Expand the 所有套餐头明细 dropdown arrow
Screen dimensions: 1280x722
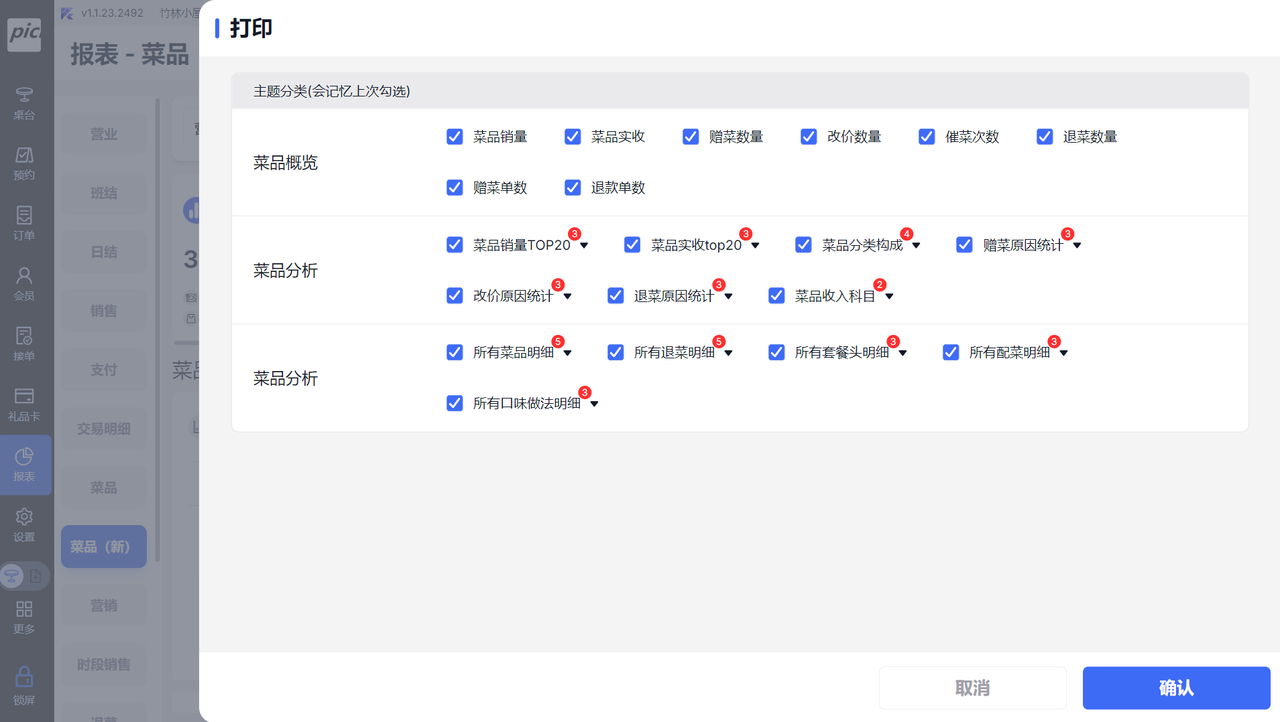pyautogui.click(x=903, y=354)
